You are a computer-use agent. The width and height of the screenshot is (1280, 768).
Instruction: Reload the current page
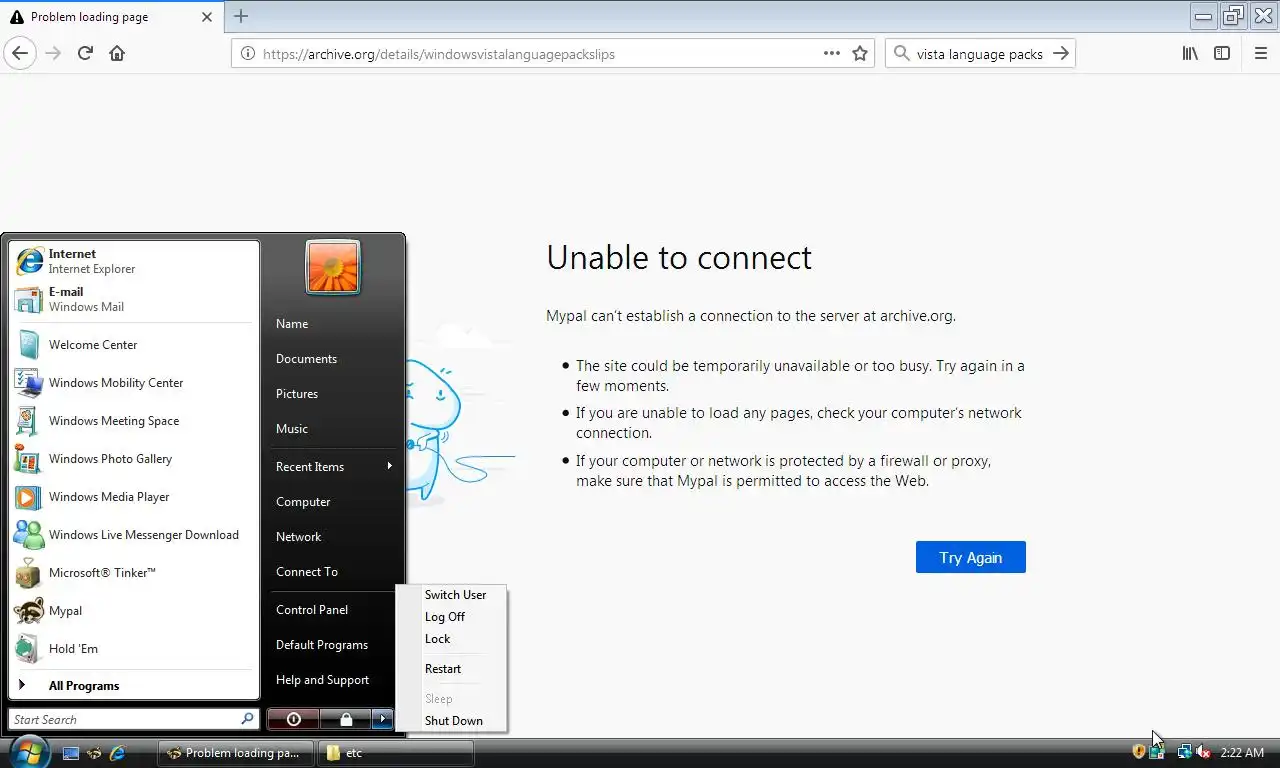[x=85, y=54]
